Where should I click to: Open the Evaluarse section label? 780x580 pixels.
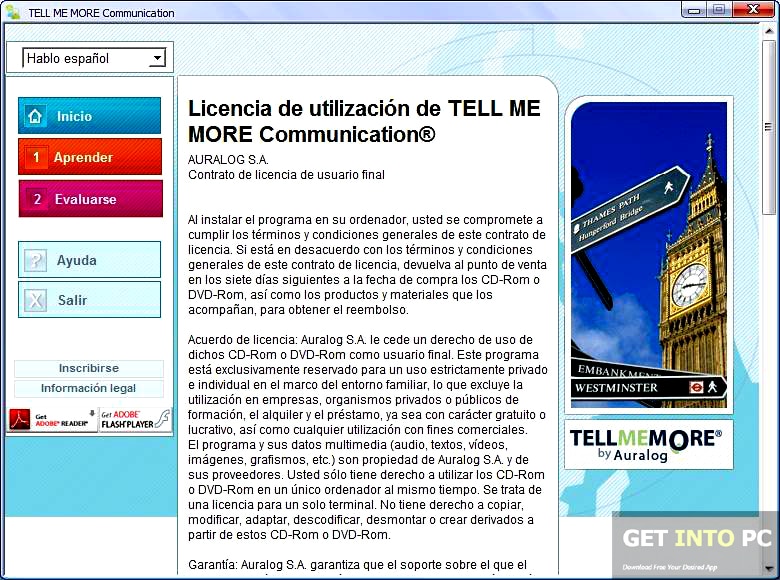[x=86, y=199]
